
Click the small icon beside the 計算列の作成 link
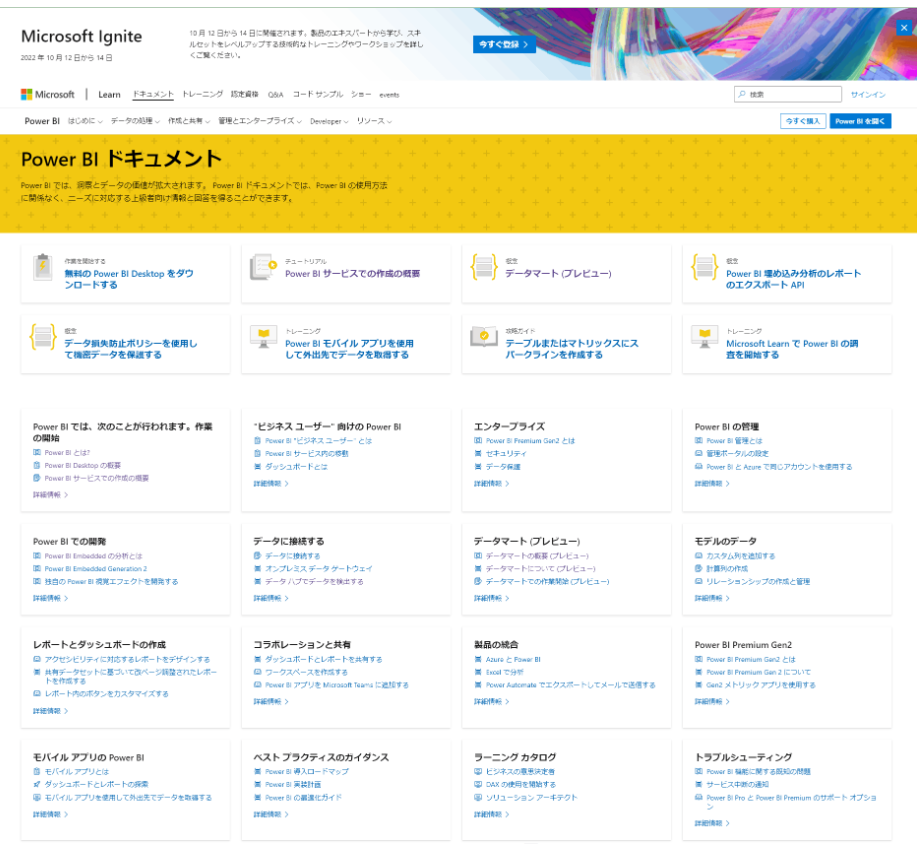pyautogui.click(x=698, y=568)
